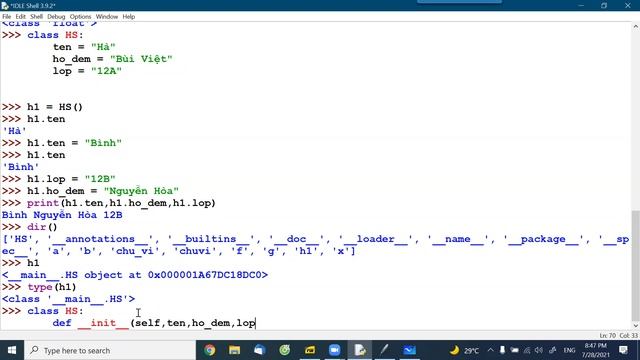Open the Help menu
640x360 pixels.
129,17
